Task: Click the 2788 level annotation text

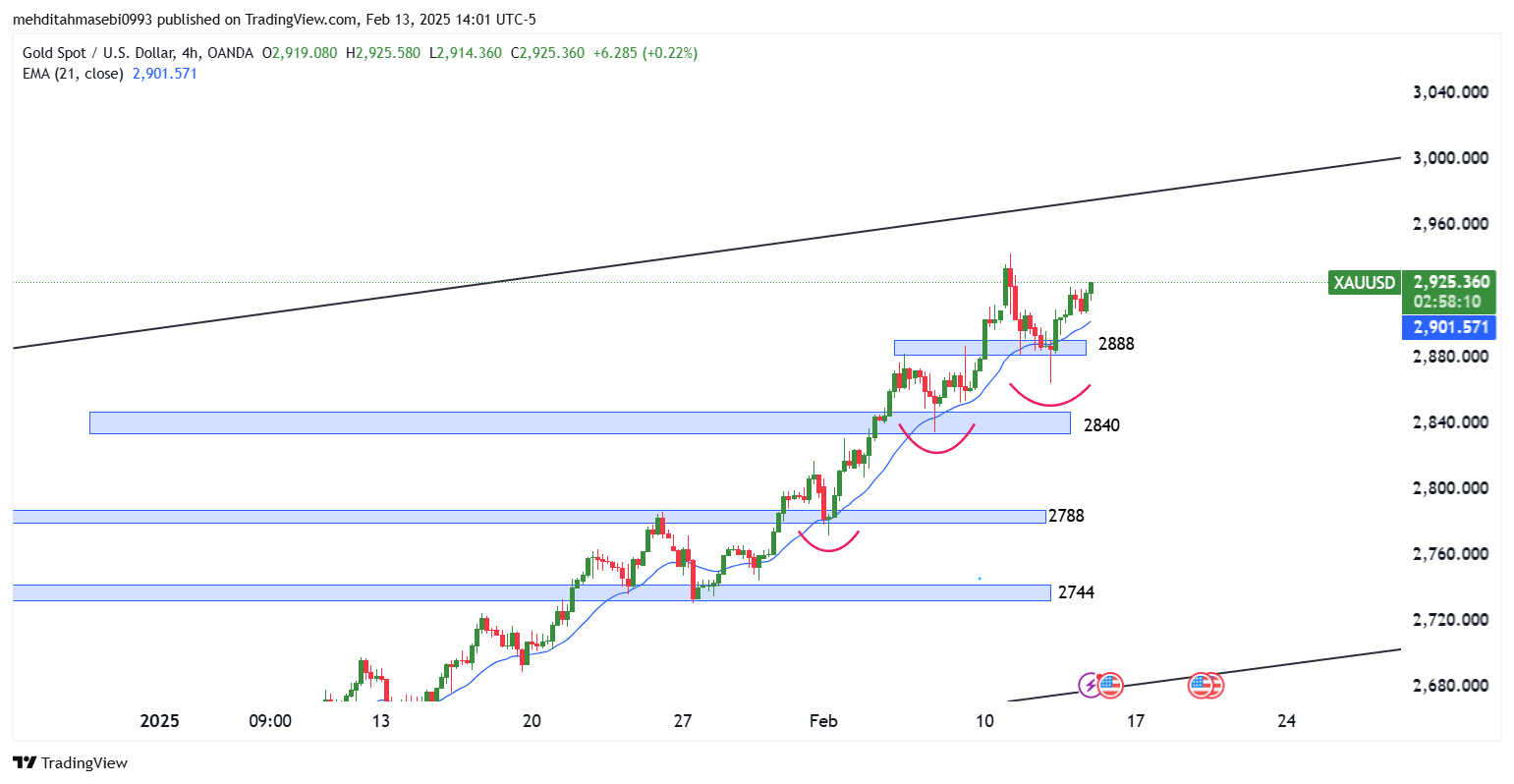Action: [1066, 516]
